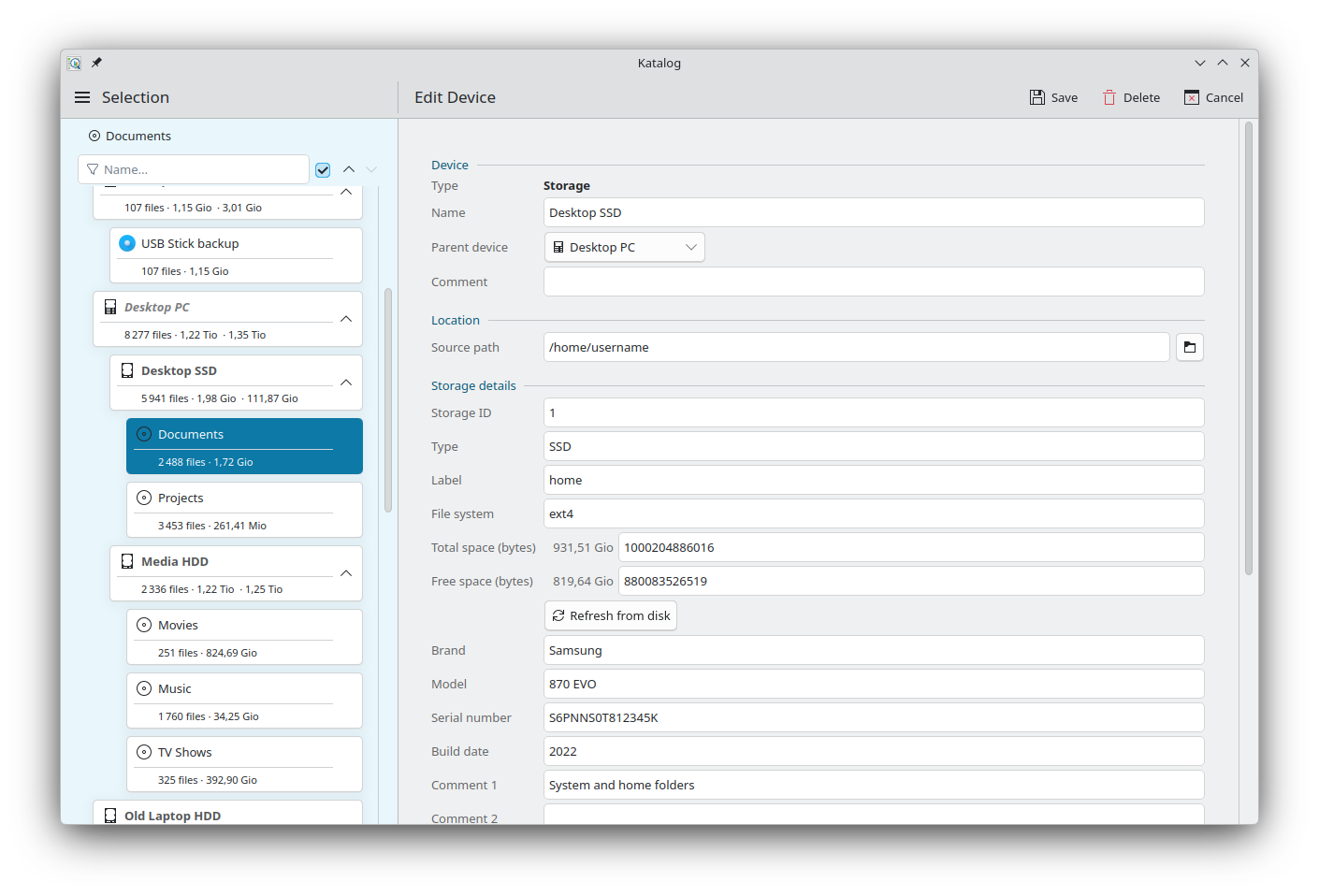Select the Projects catalog item
The width and height of the screenshot is (1319, 896).
(x=244, y=510)
